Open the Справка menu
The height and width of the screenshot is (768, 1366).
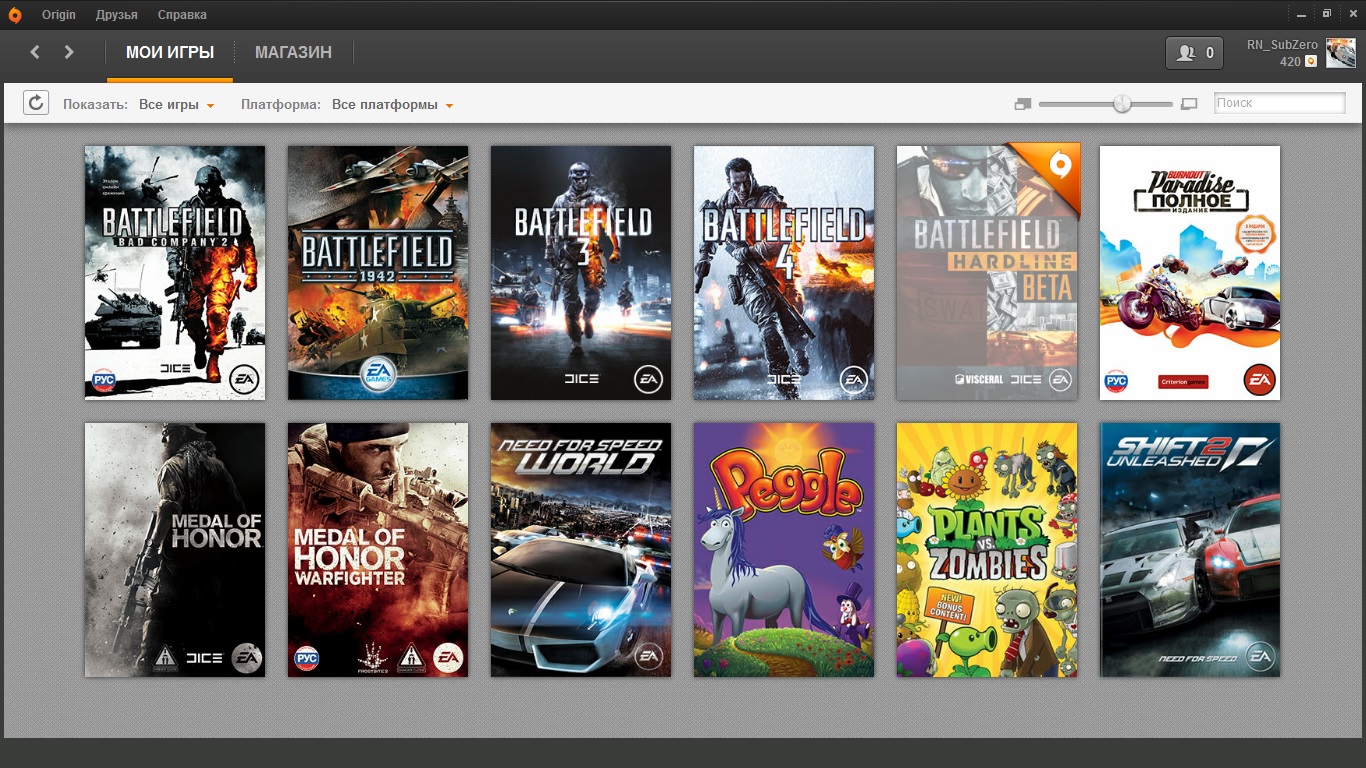tap(182, 15)
